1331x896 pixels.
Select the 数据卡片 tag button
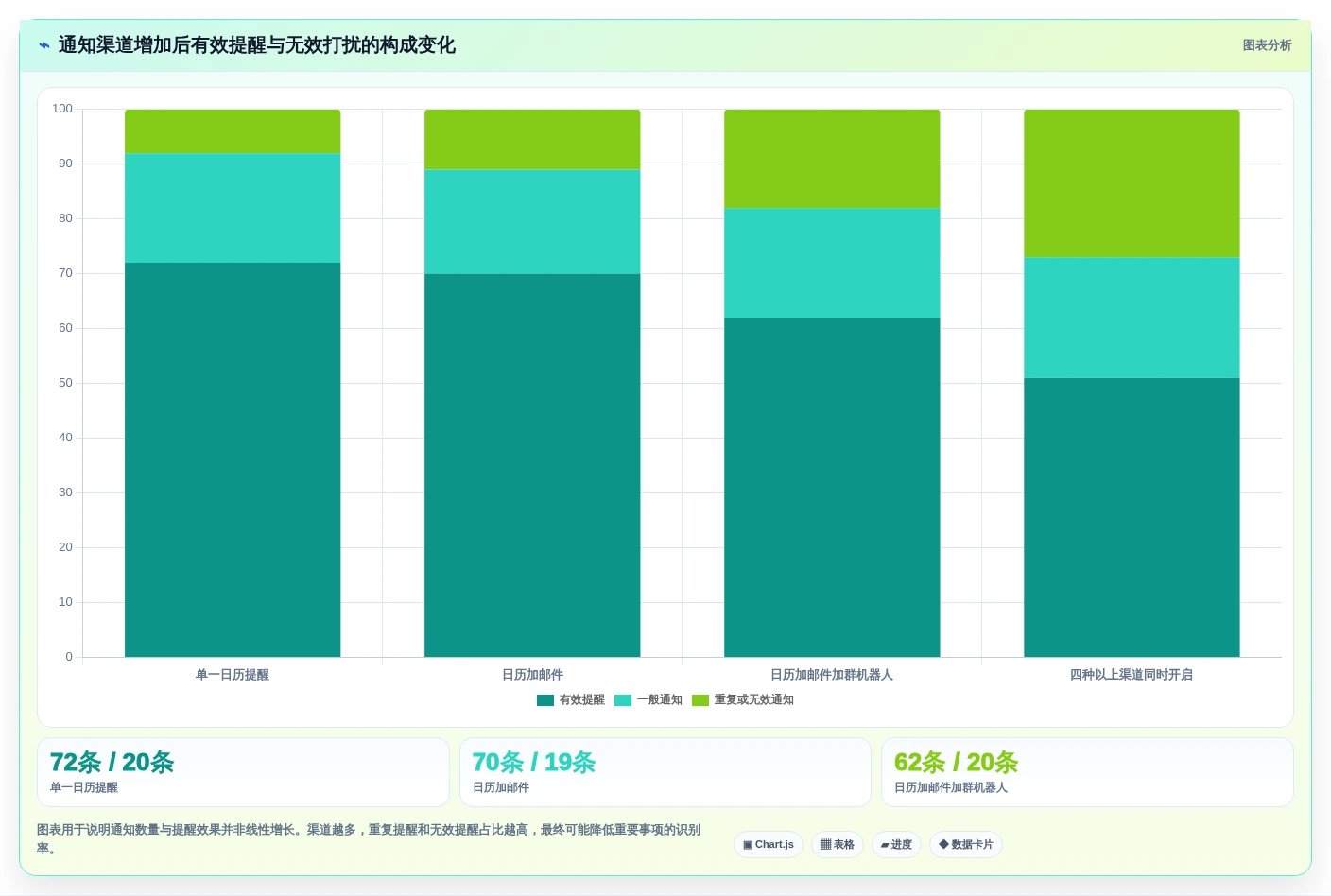(966, 844)
